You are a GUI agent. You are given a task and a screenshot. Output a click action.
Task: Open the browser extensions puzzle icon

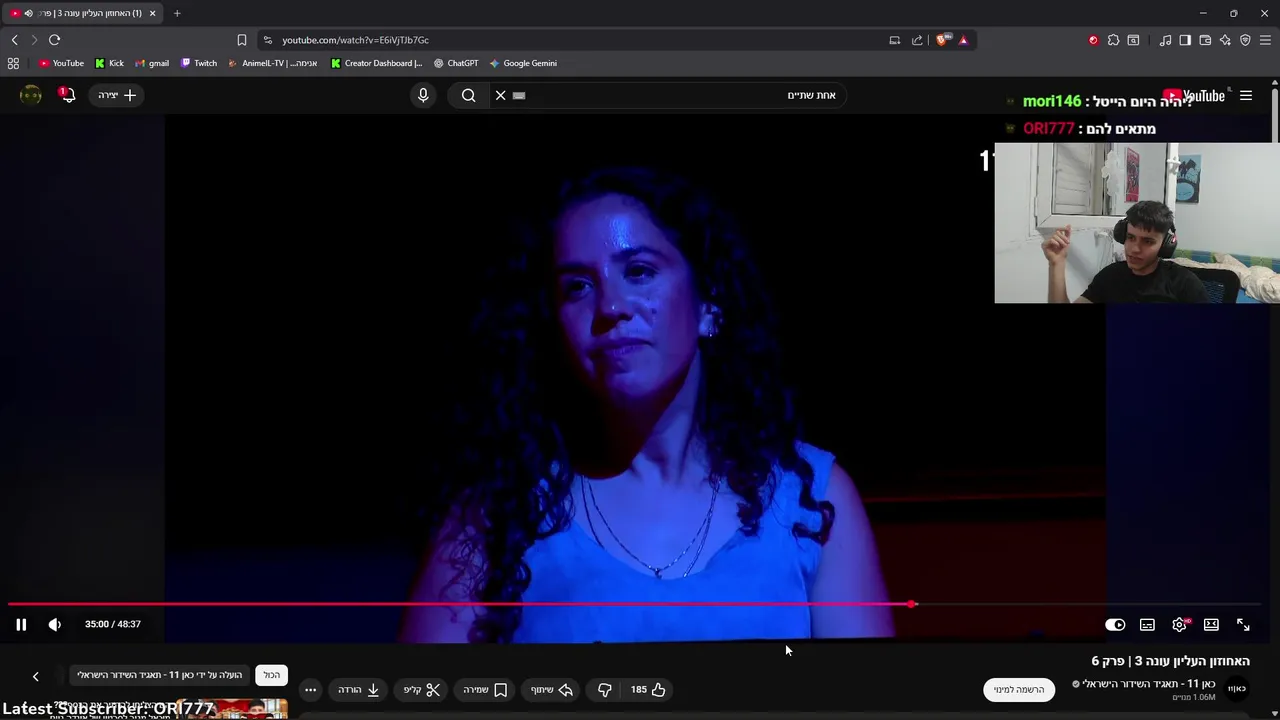pos(1113,40)
